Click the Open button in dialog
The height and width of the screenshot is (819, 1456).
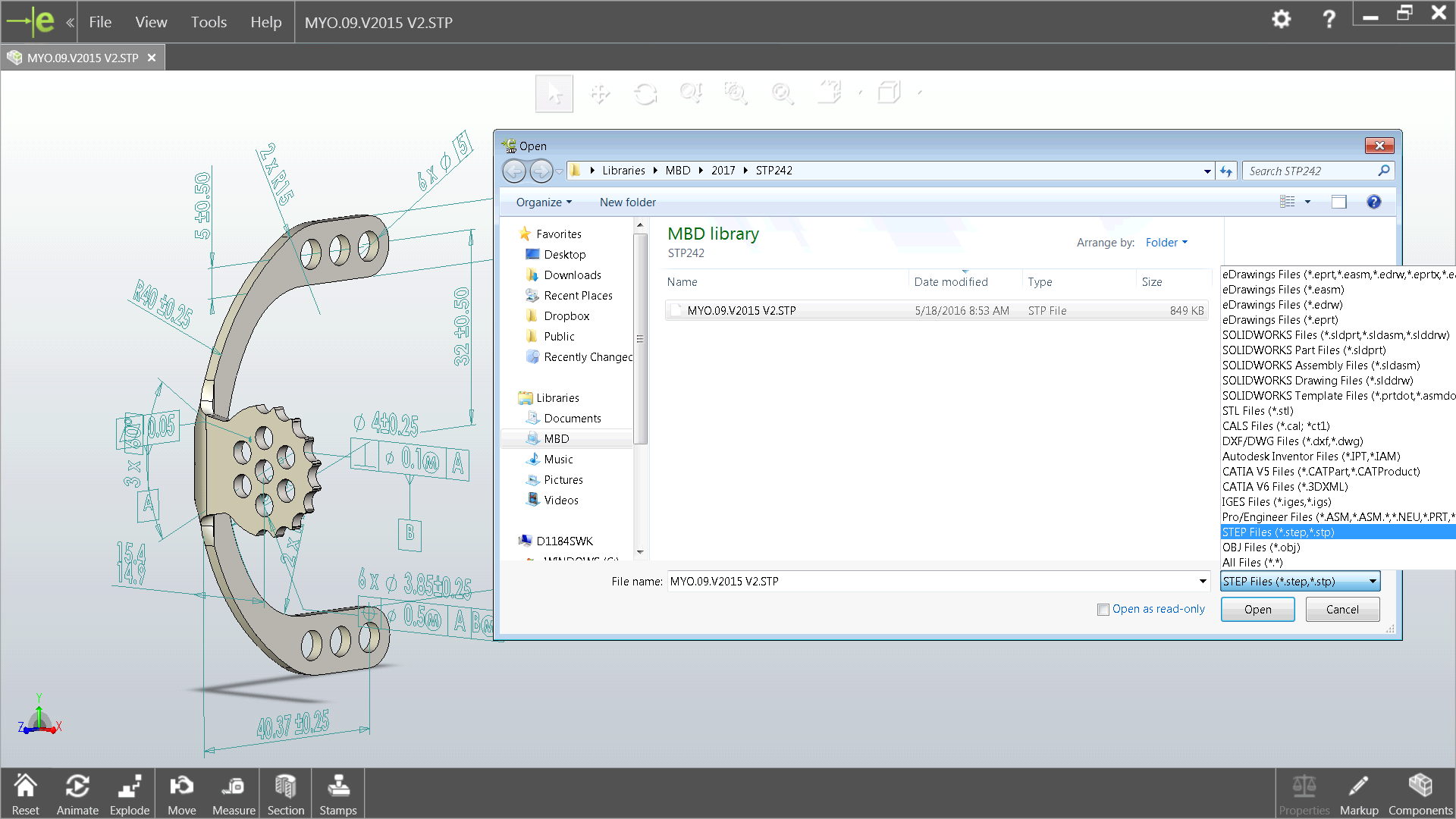tap(1257, 610)
